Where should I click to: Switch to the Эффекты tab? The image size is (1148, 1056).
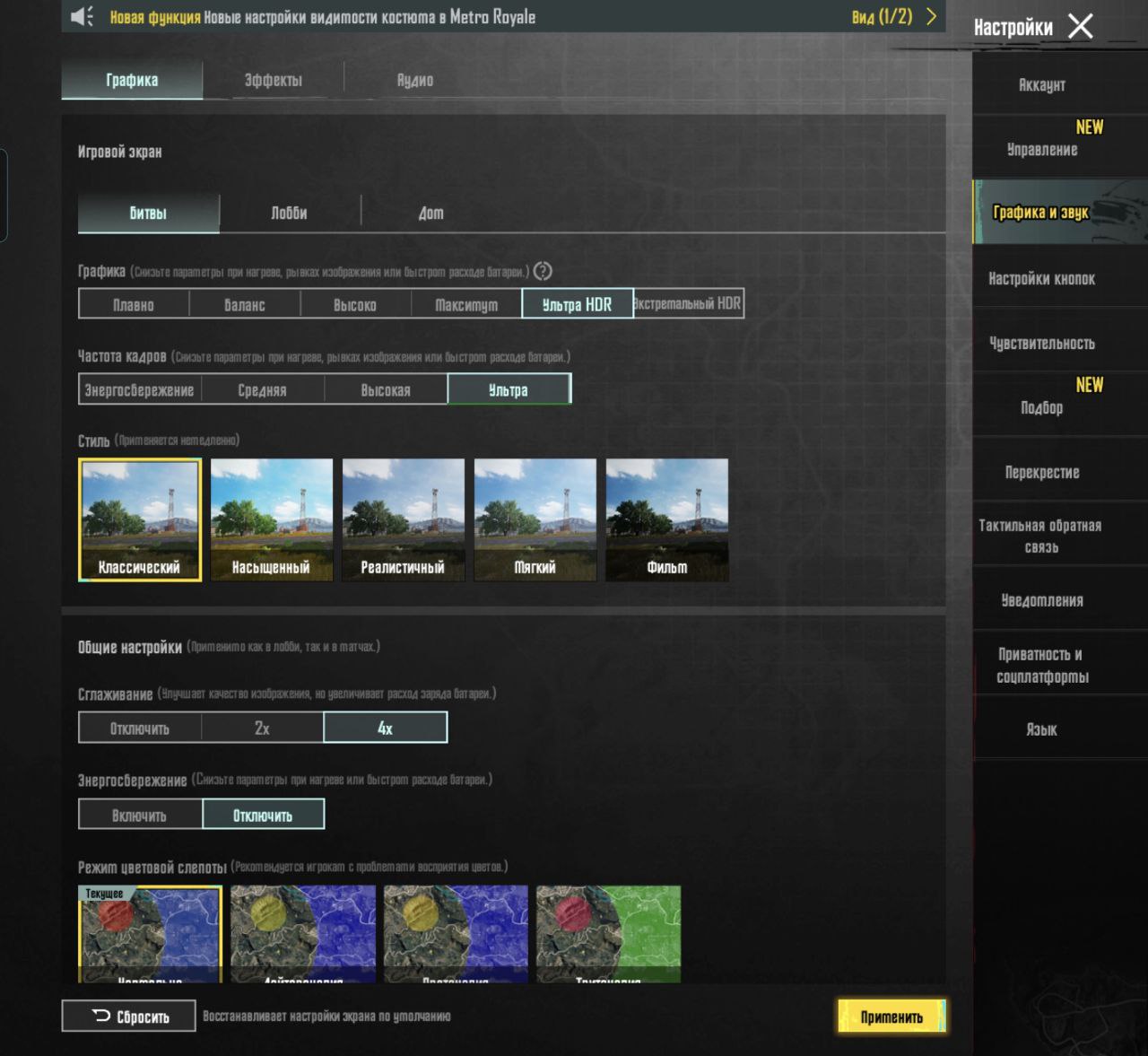coord(274,80)
